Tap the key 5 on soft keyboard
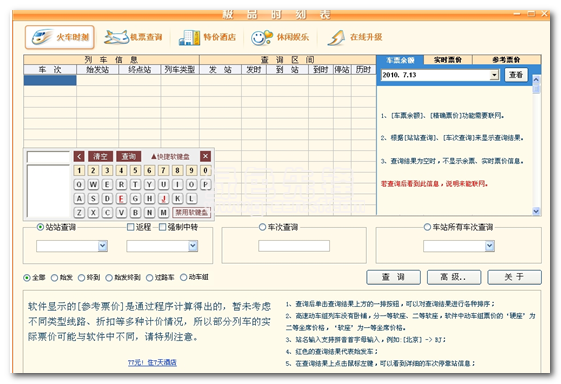 pos(135,170)
